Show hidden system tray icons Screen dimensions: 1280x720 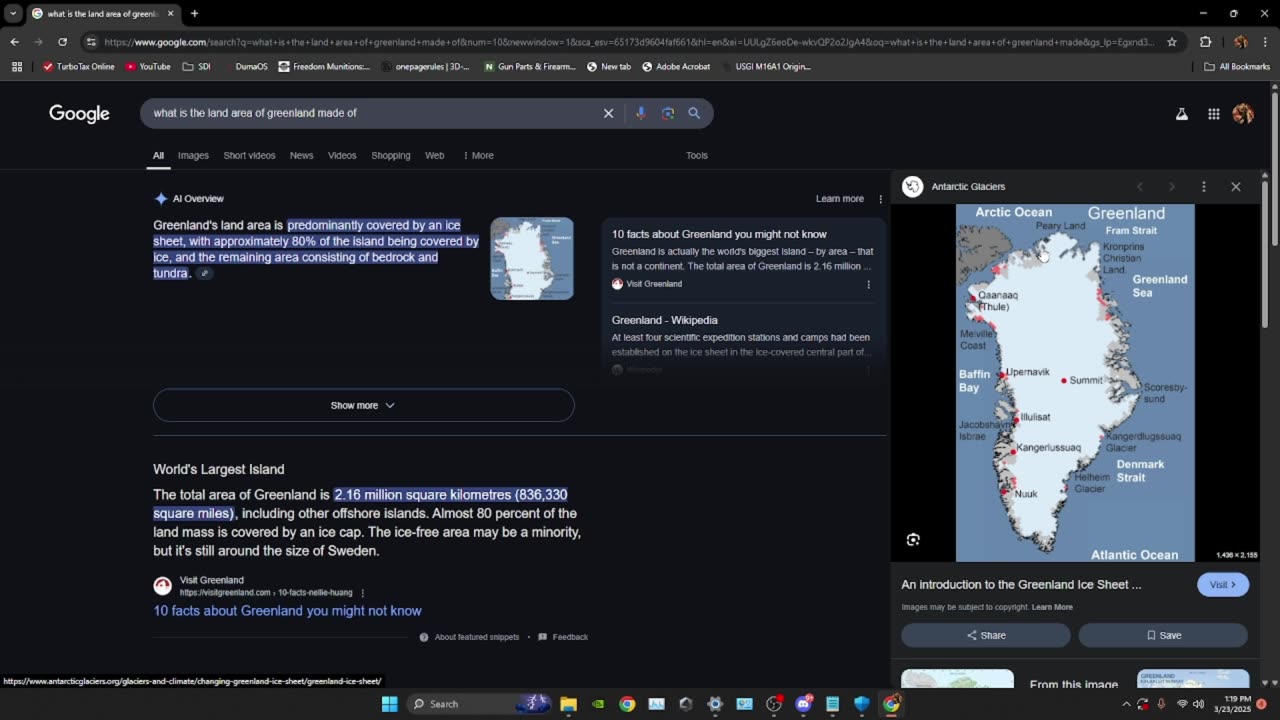click(x=1126, y=704)
